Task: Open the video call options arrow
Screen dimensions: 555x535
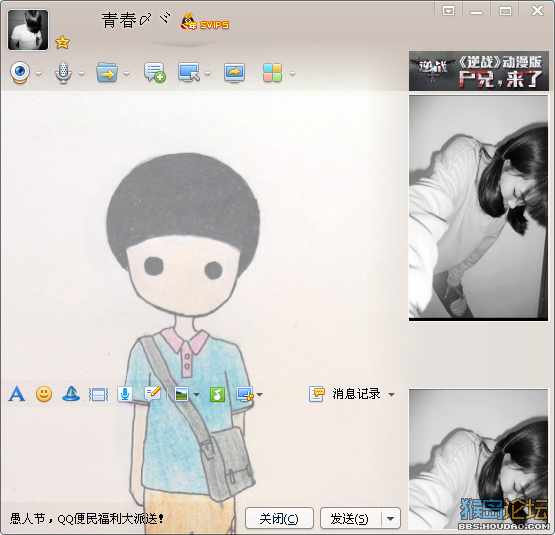Action: click(x=39, y=74)
